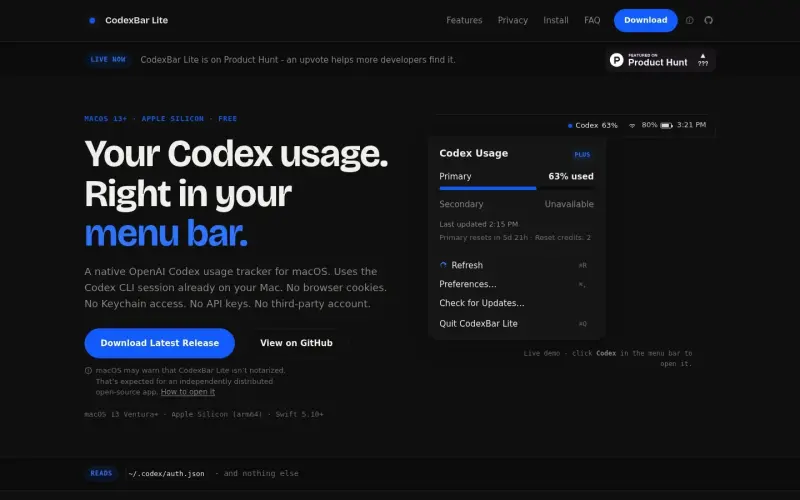Image resolution: width=800 pixels, height=500 pixels.
Task: Click the CodexBar Lite blue dot logo
Action: (x=92, y=20)
